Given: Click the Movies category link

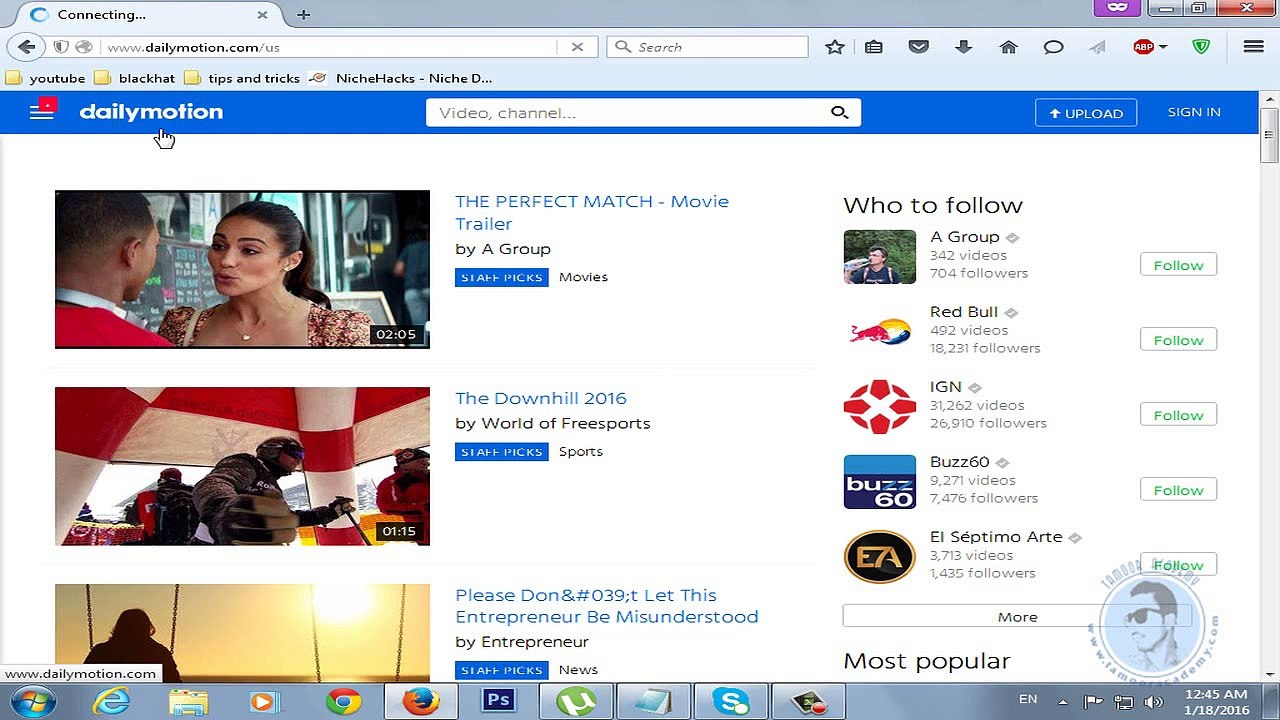Looking at the screenshot, I should coord(583,277).
